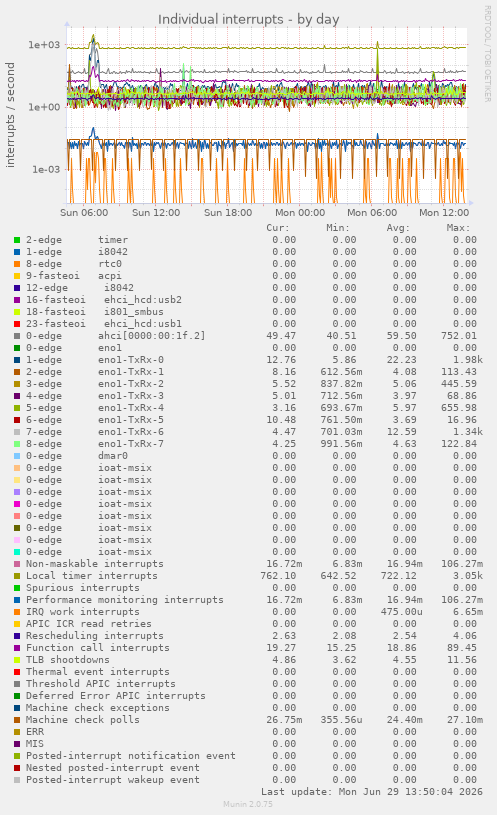Viewport: 497px width, 815px height.
Task: Click the swatch beside Local timer interrupts
Action: [x=17, y=576]
